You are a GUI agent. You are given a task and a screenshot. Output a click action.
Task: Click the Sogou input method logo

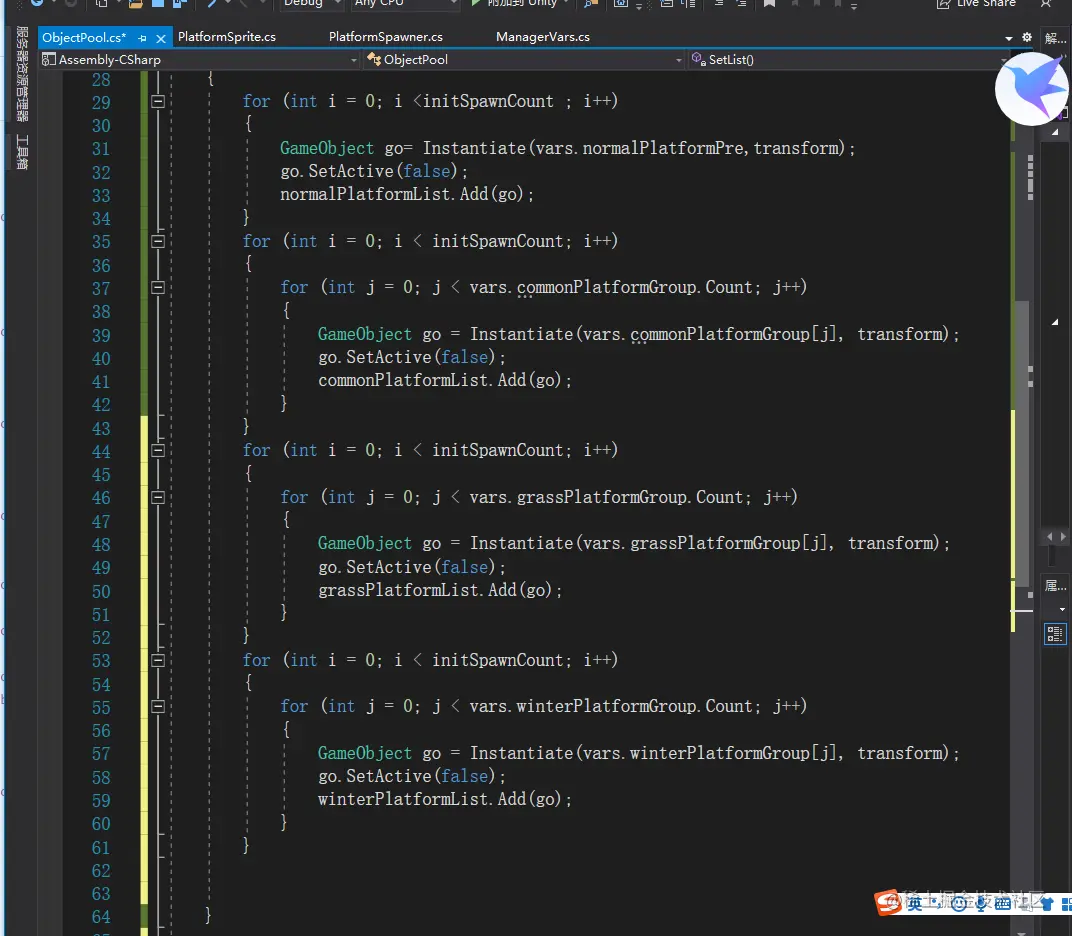click(x=888, y=902)
